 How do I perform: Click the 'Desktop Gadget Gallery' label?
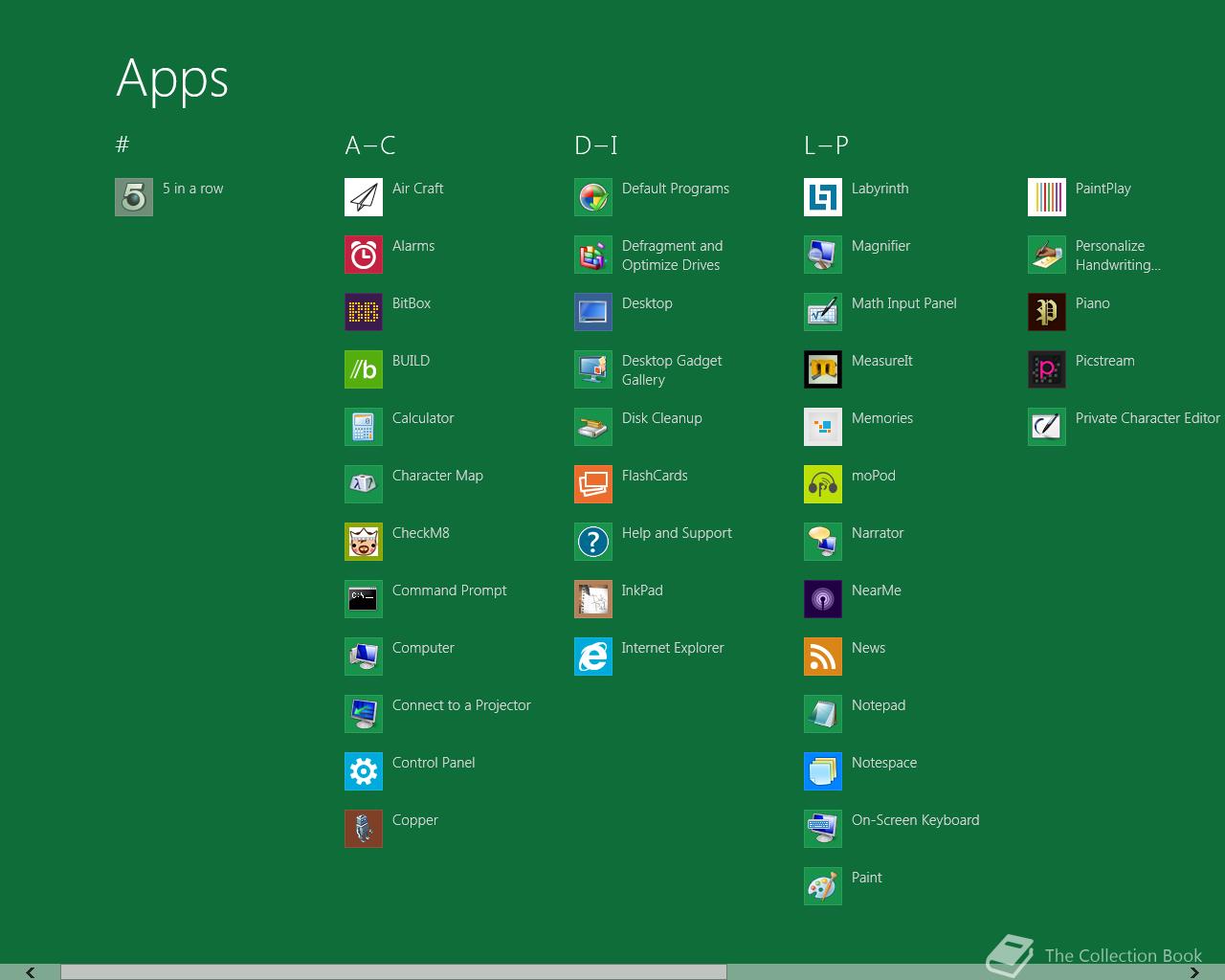672,370
